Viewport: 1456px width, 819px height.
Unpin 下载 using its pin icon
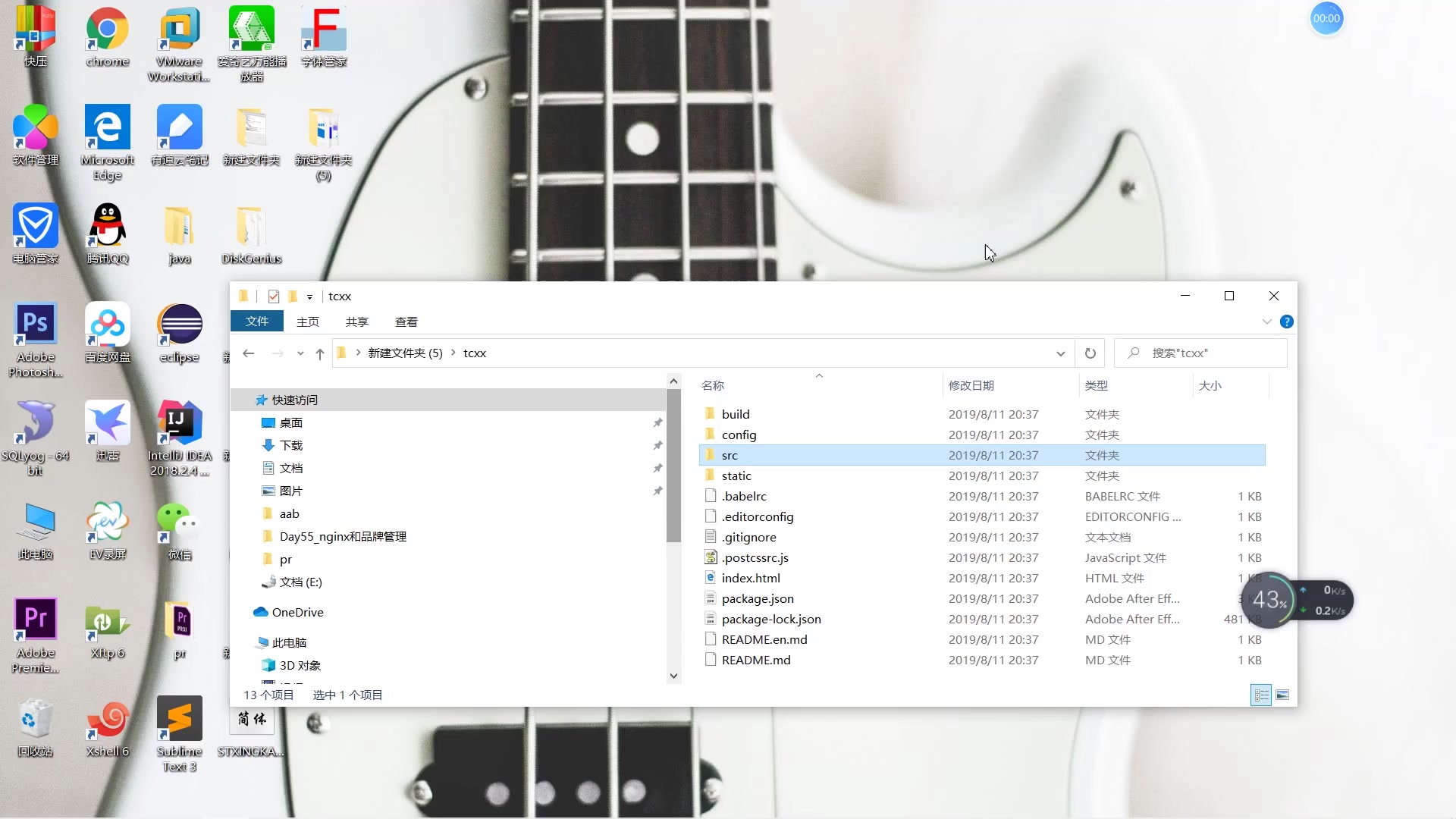pos(657,445)
